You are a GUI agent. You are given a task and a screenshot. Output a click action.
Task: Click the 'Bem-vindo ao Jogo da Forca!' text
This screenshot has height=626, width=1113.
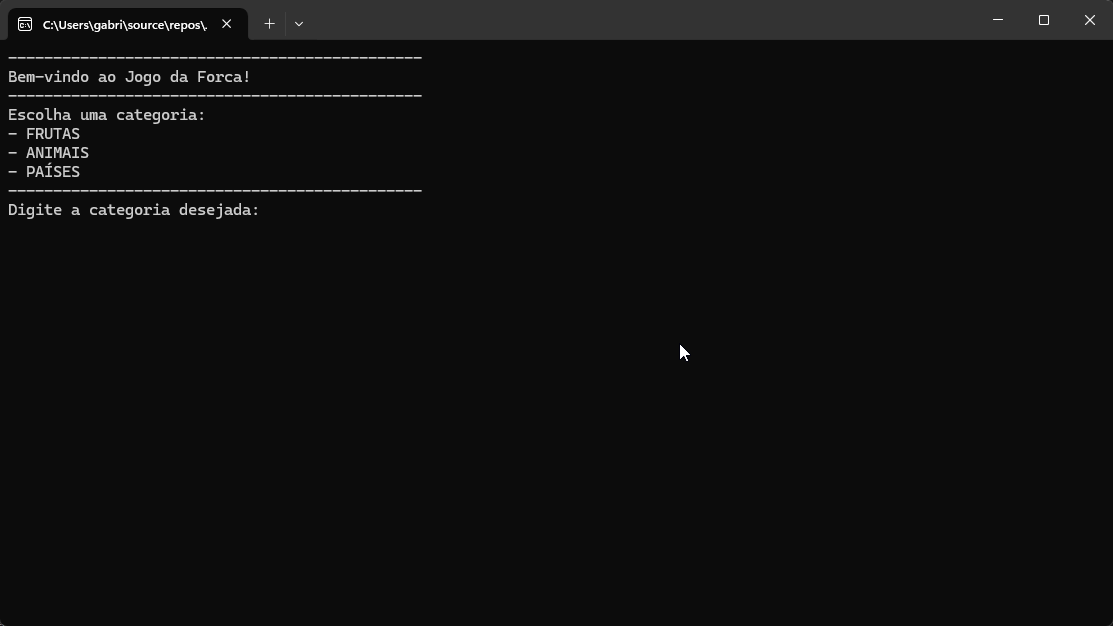tap(129, 77)
